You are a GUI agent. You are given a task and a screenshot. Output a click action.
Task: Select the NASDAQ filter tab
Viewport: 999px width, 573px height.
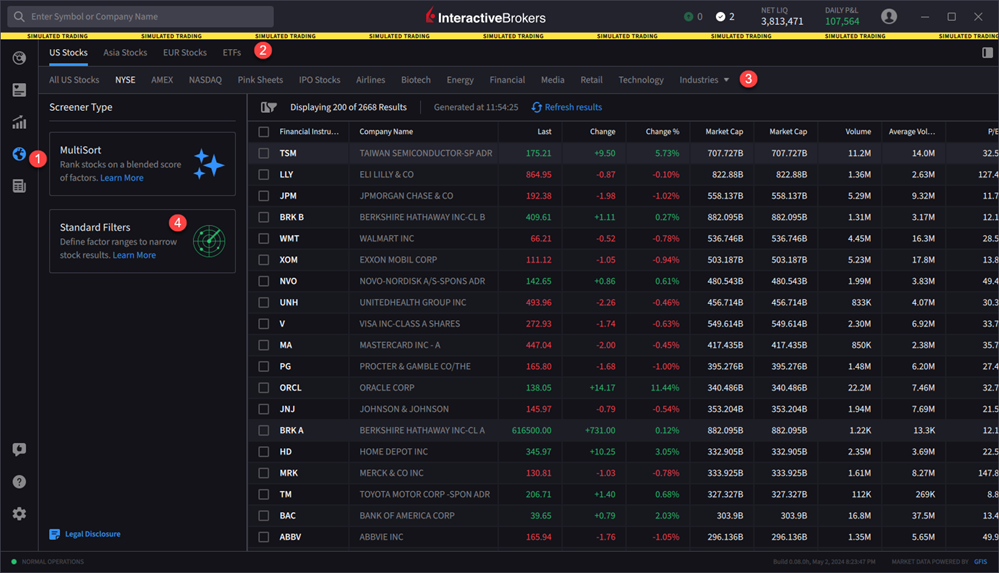point(205,80)
